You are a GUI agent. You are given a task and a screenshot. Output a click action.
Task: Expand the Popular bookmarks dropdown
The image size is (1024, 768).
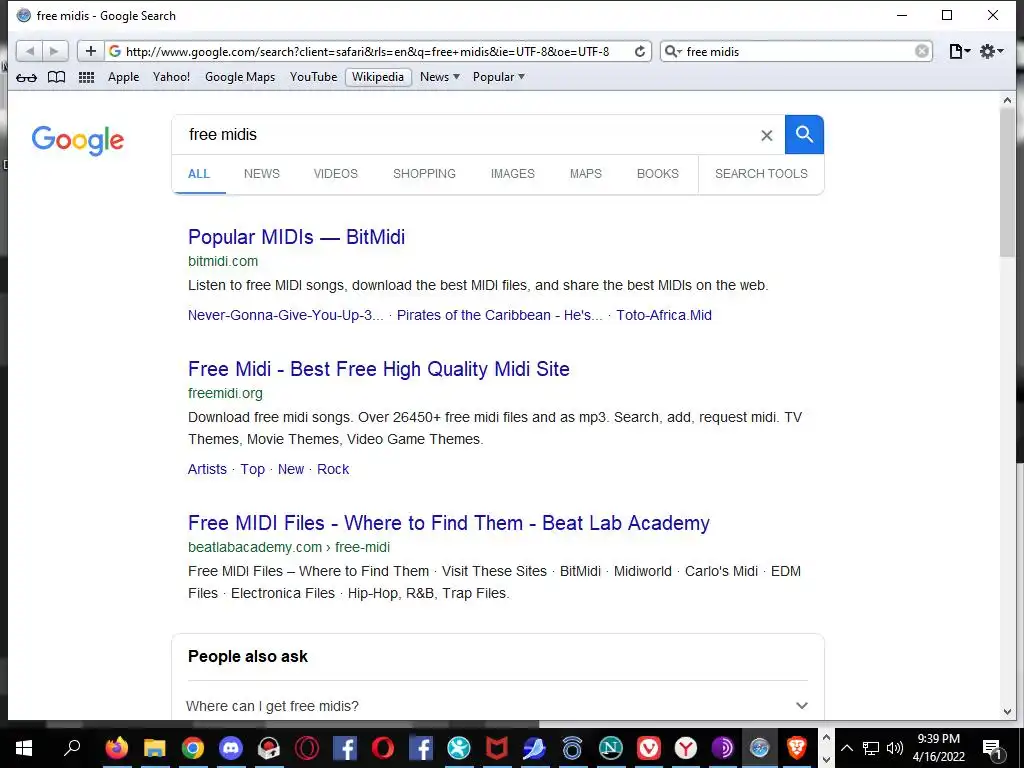[x=498, y=77]
